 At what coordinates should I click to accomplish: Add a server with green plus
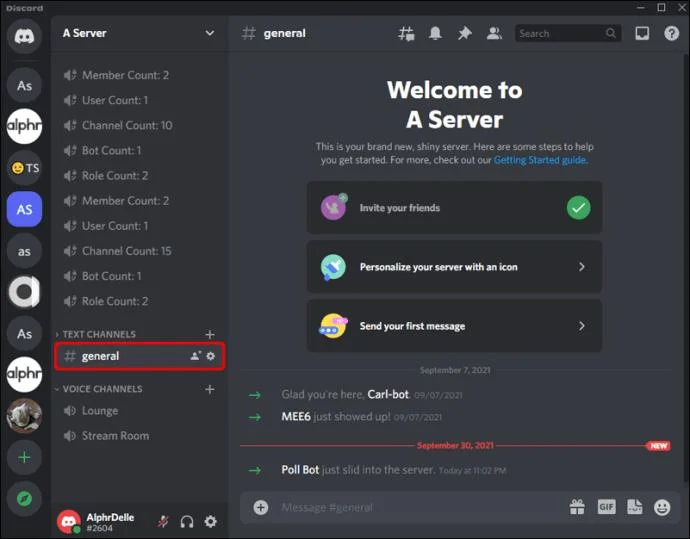(x=24, y=457)
